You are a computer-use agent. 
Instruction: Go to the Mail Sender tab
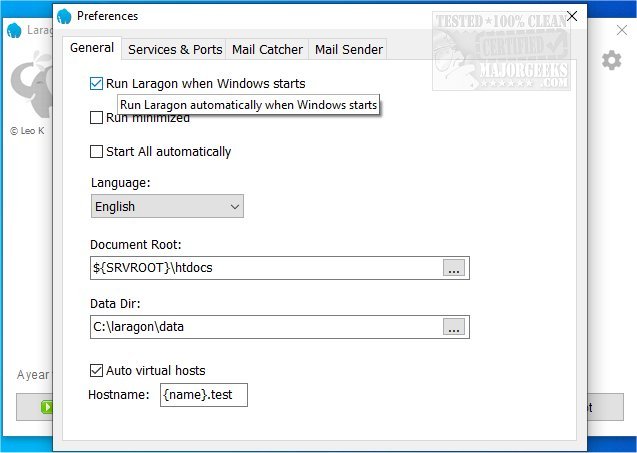coord(347,49)
